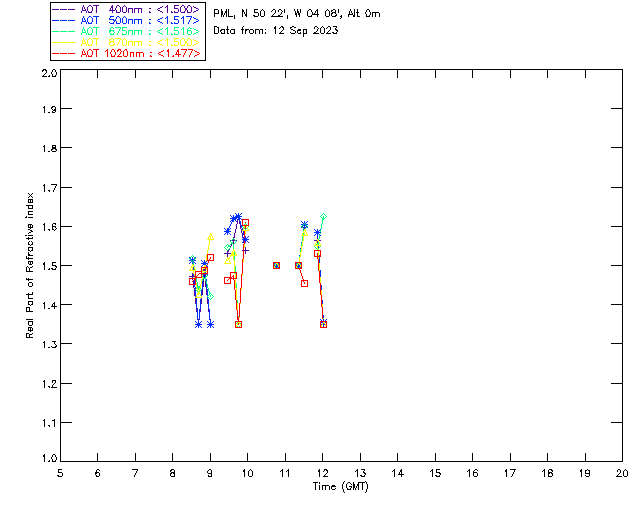640x512 pixels.
Task: Click the red dashed line sample for 1020nm
Action: (64, 53)
